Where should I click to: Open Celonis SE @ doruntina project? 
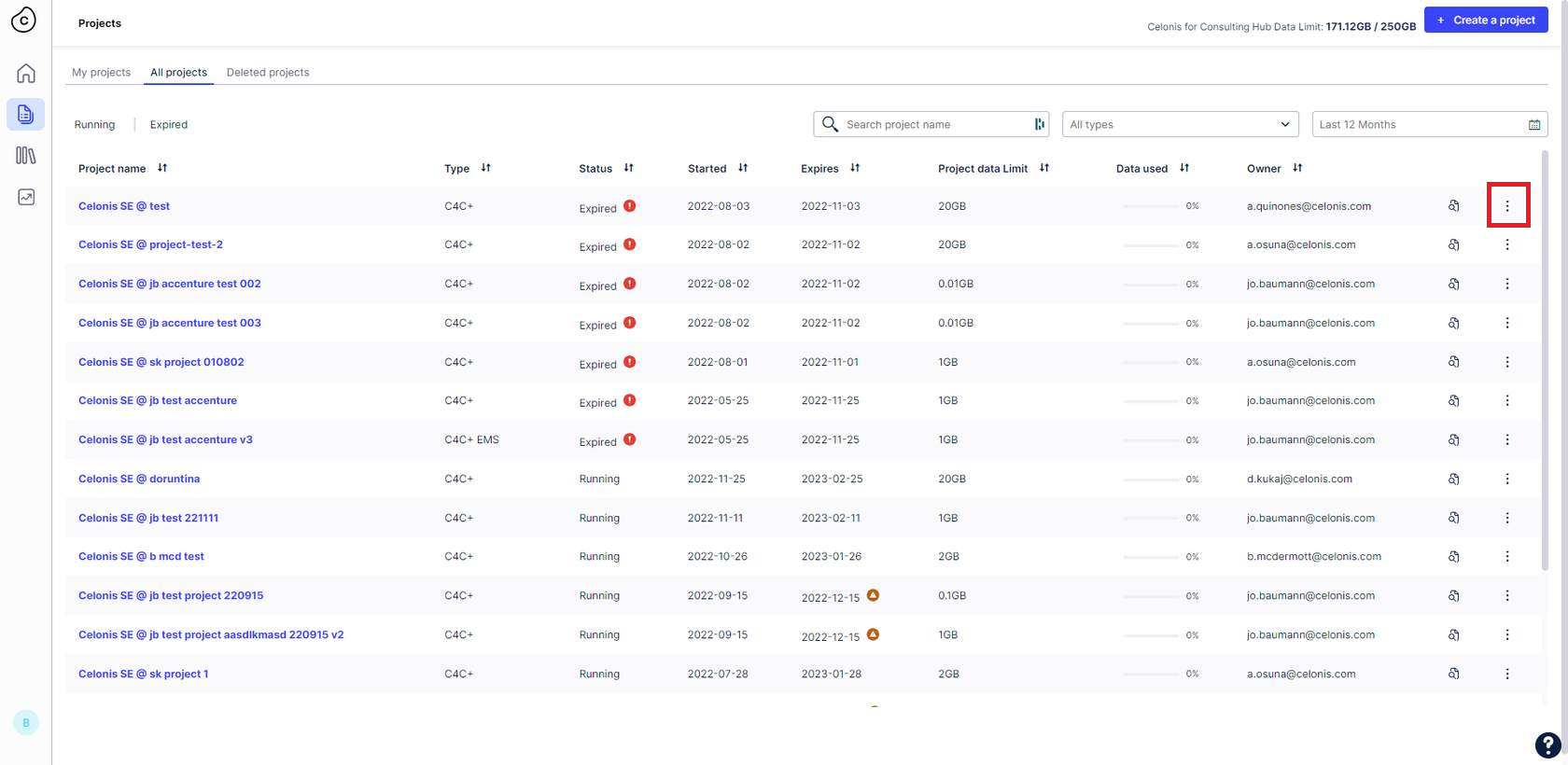pyautogui.click(x=139, y=479)
